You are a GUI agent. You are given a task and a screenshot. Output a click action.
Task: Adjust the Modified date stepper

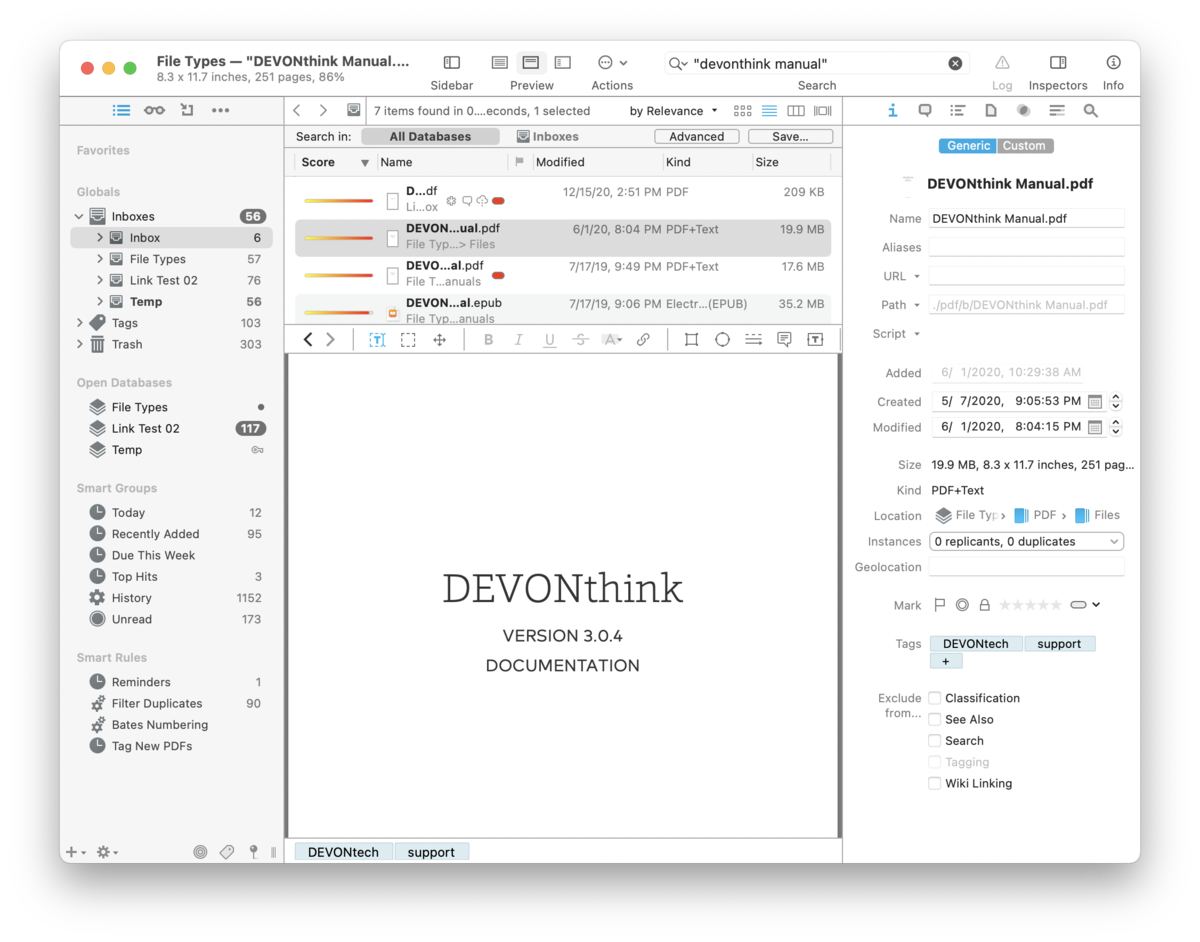pyautogui.click(x=1116, y=427)
